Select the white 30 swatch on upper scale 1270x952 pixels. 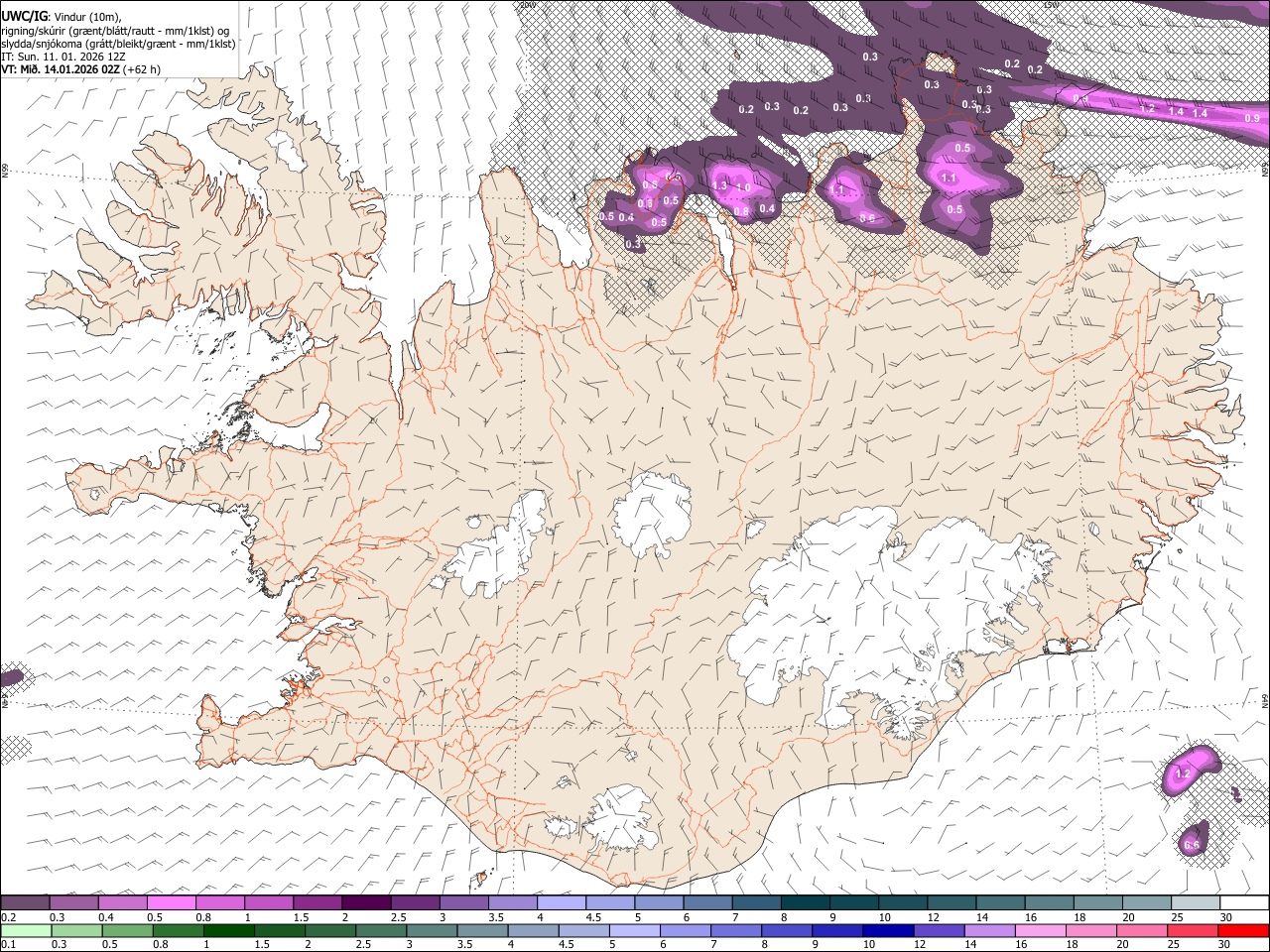[x=1244, y=903]
